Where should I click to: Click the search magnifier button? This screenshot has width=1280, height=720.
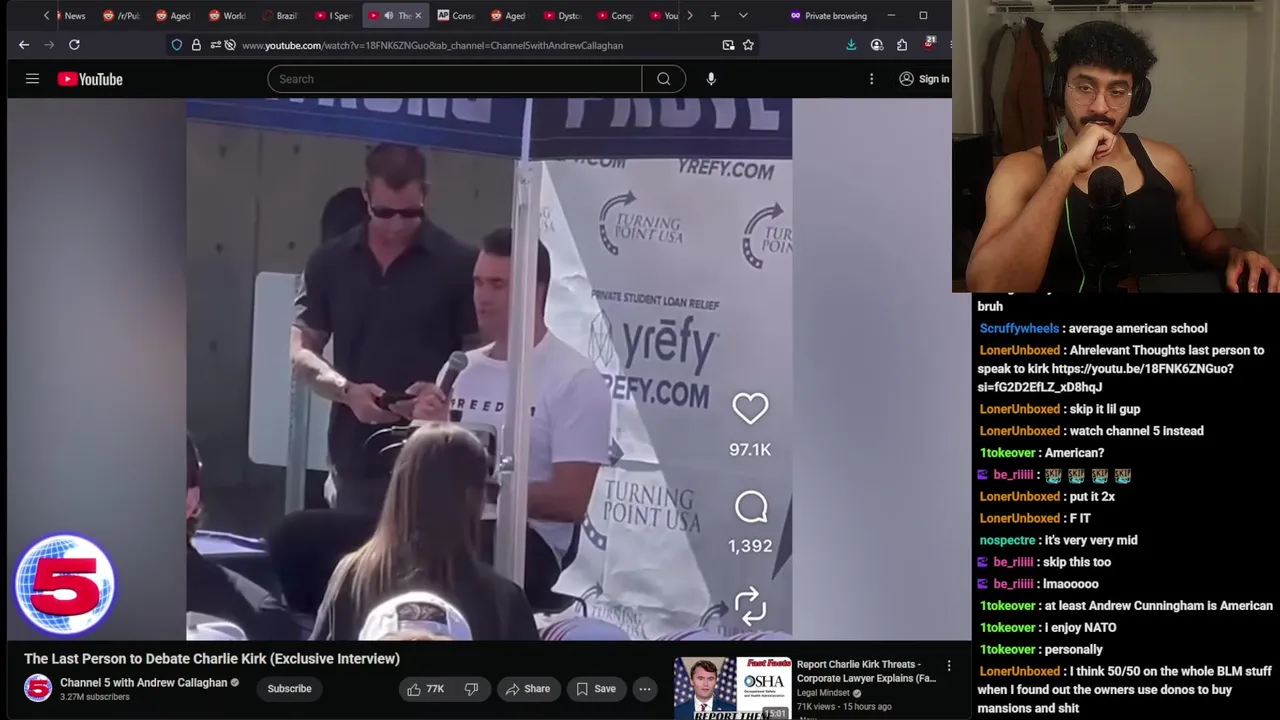(664, 79)
